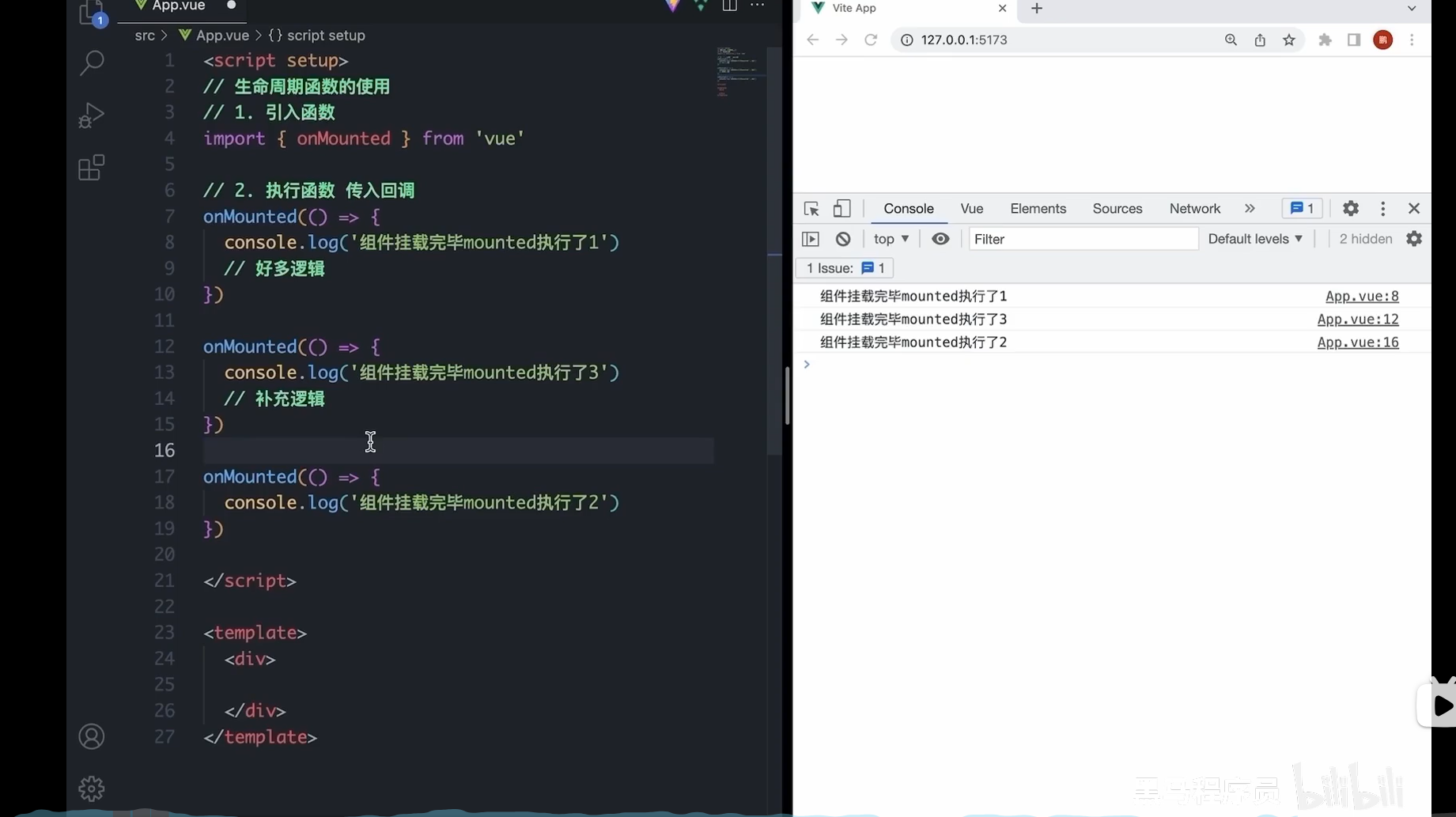Open the Manage gear in VS Code
The width and height of the screenshot is (1456, 817).
[x=92, y=789]
